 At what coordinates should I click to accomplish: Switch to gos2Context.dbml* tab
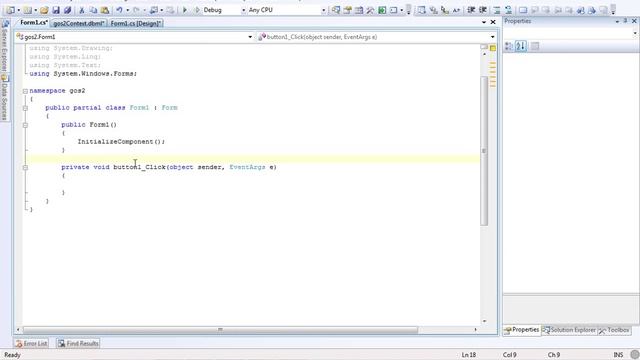(79, 23)
